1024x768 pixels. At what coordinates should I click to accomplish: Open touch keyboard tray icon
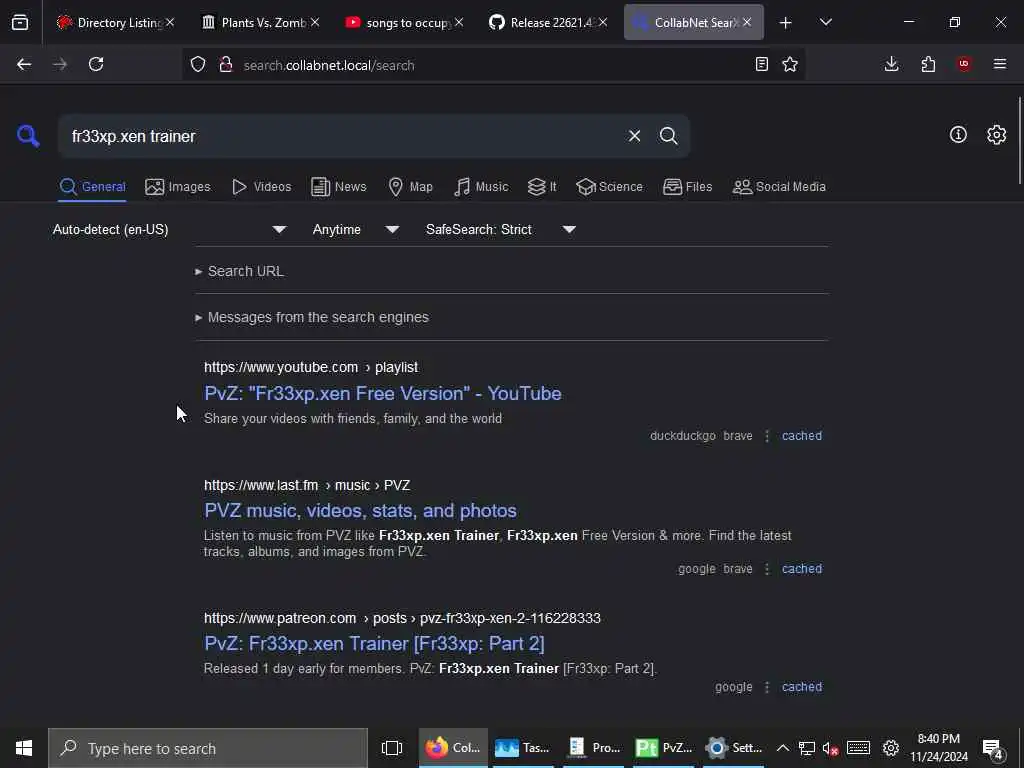click(858, 748)
